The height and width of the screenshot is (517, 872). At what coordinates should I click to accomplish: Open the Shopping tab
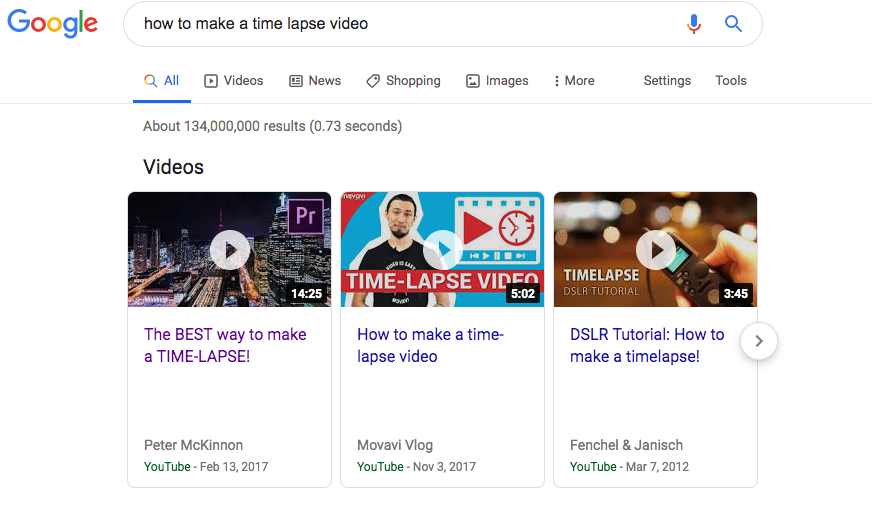pos(403,81)
